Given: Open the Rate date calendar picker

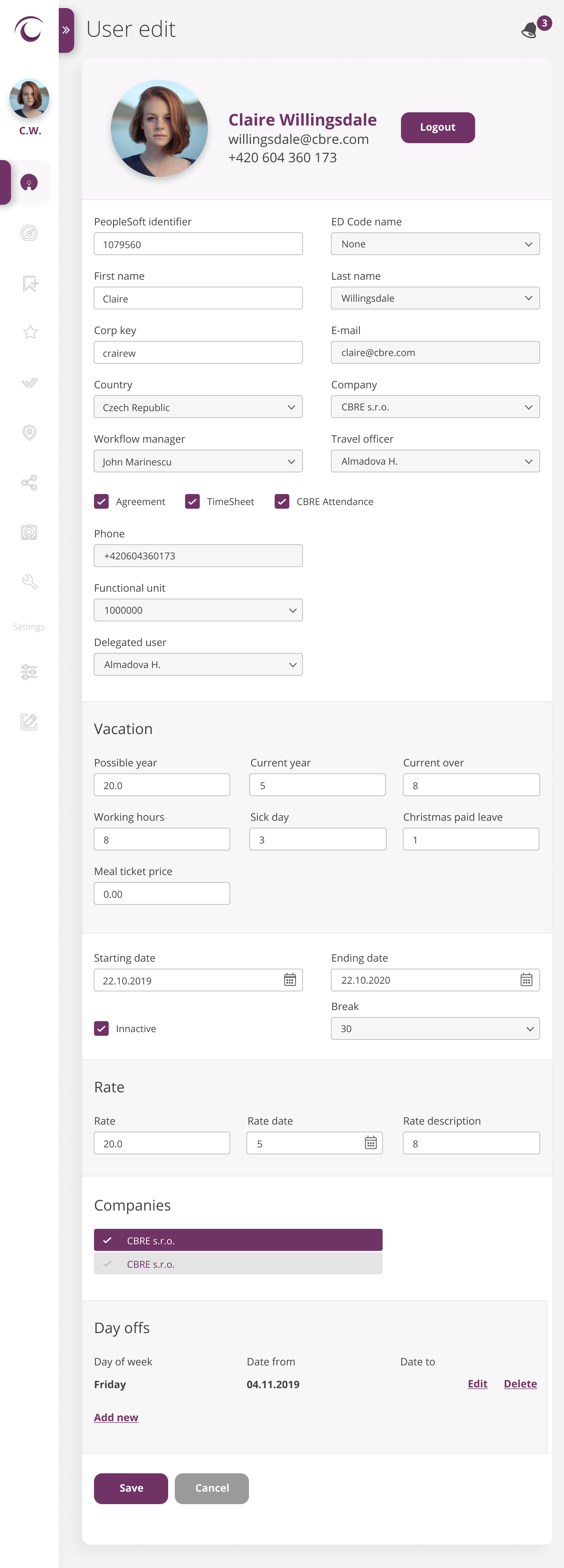Looking at the screenshot, I should pyautogui.click(x=370, y=1143).
